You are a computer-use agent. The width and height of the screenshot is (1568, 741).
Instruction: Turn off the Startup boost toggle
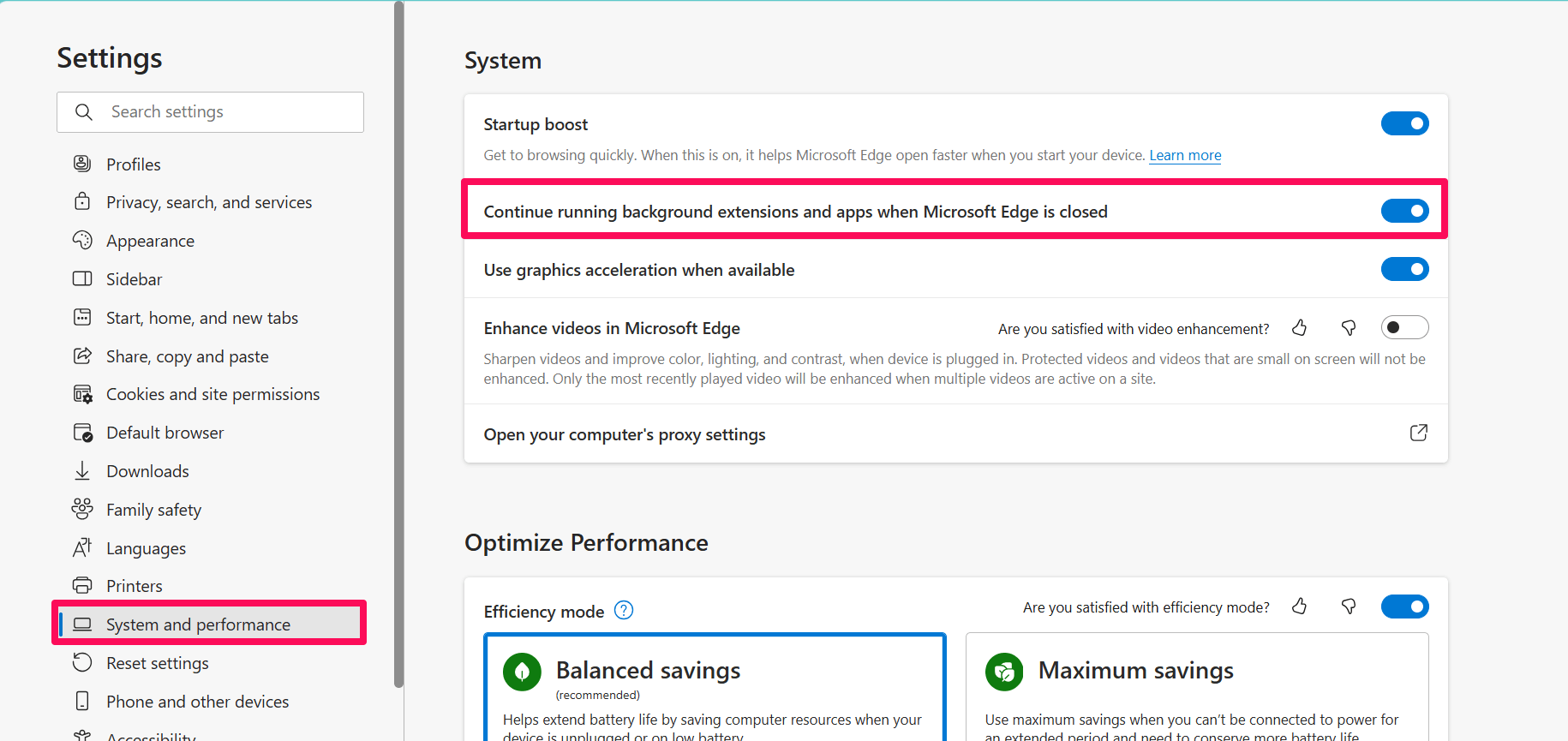pos(1405,123)
